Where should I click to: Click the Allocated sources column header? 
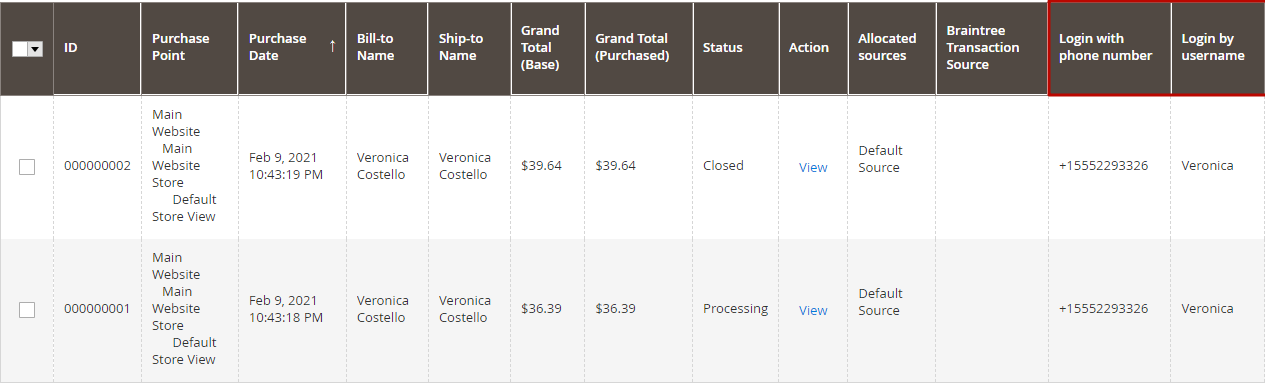[x=892, y=48]
